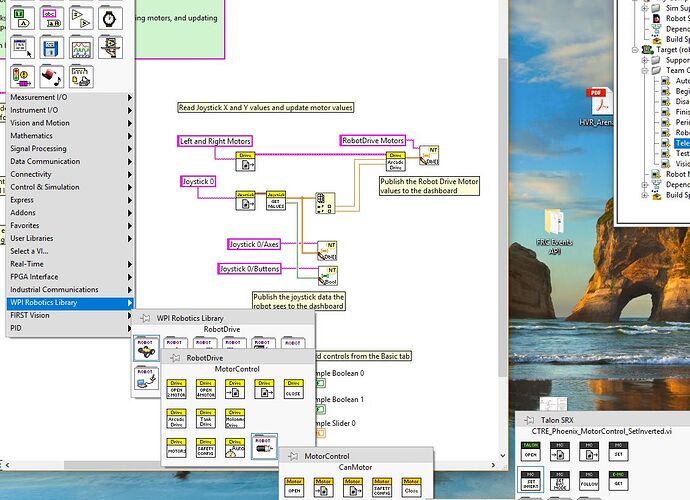Collapse the Target node in project tree
The image size is (690, 500).
pos(635,50)
